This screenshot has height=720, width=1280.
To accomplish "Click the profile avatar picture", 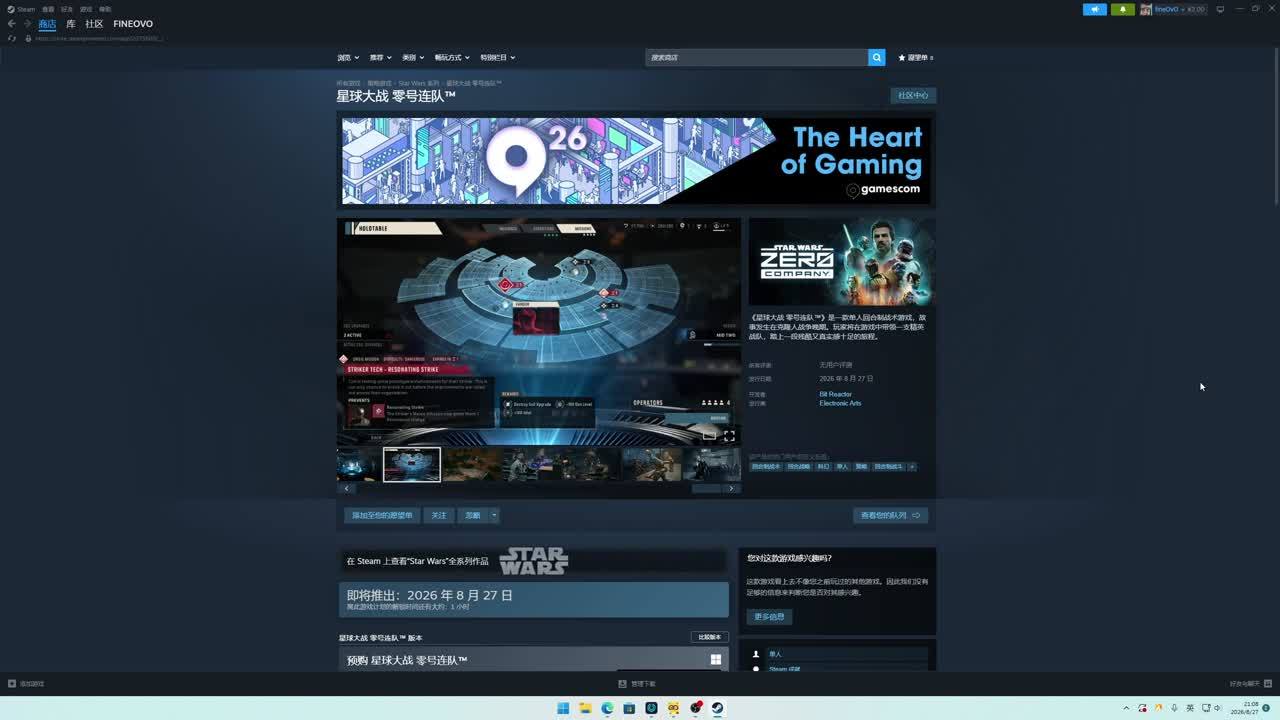I will pyautogui.click(x=1146, y=9).
